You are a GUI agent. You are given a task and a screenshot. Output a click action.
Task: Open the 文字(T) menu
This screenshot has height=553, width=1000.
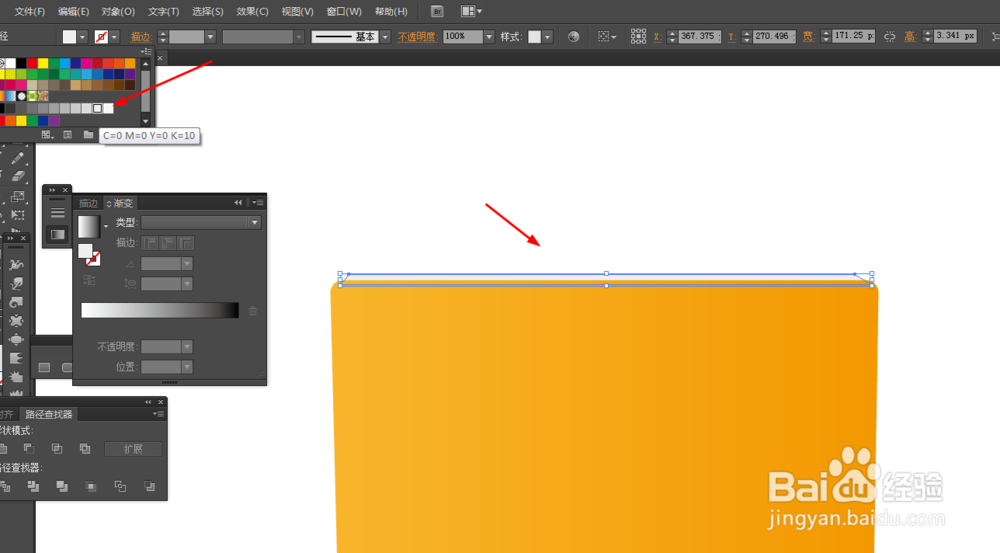pos(163,11)
